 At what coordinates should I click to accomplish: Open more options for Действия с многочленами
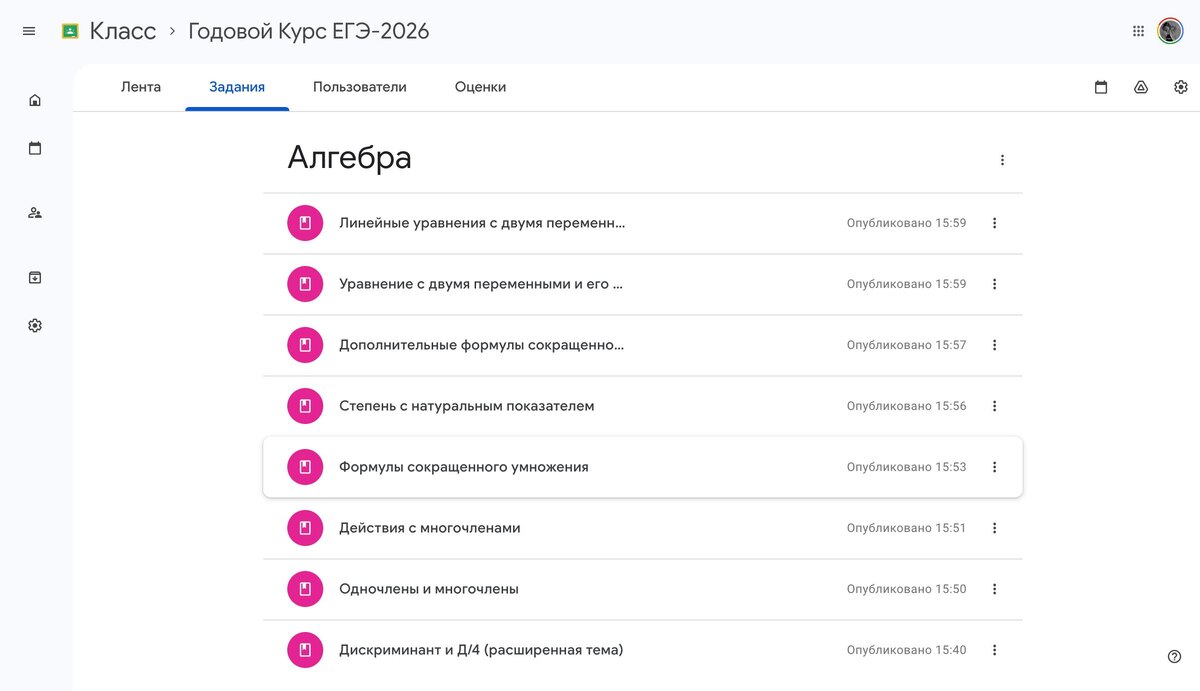pyautogui.click(x=994, y=528)
